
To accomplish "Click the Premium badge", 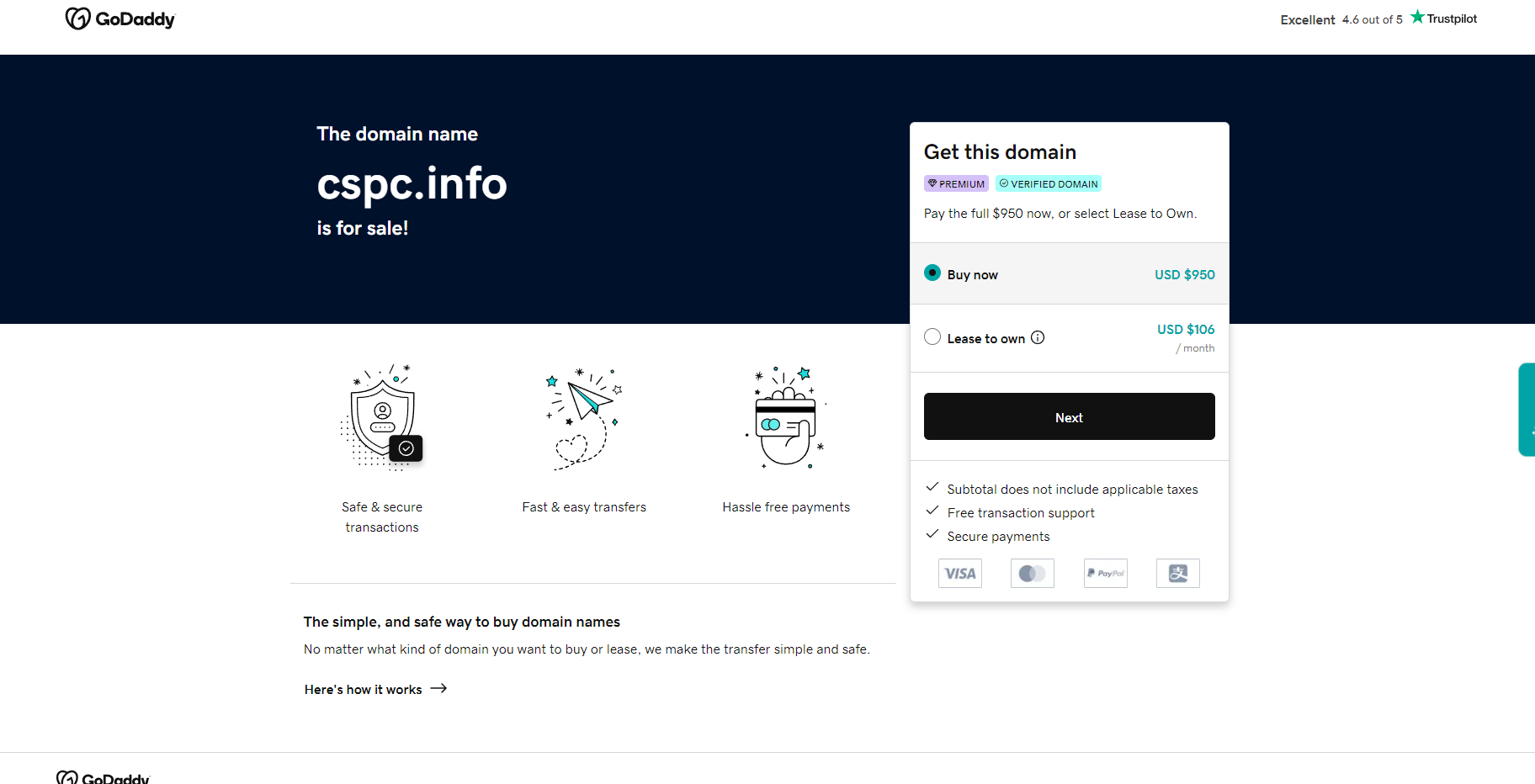I will (x=956, y=183).
